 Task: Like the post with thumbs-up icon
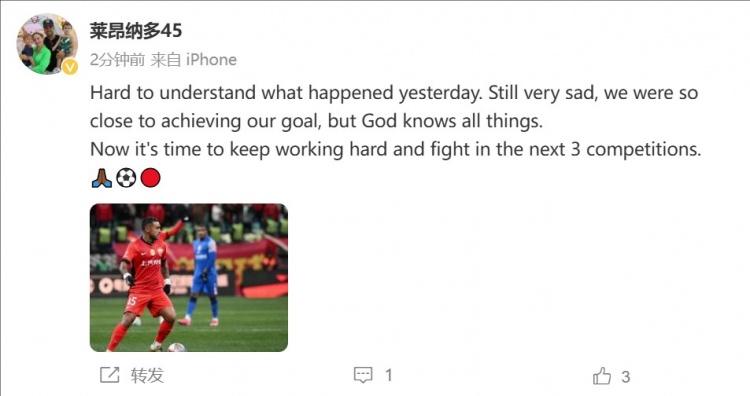602,376
